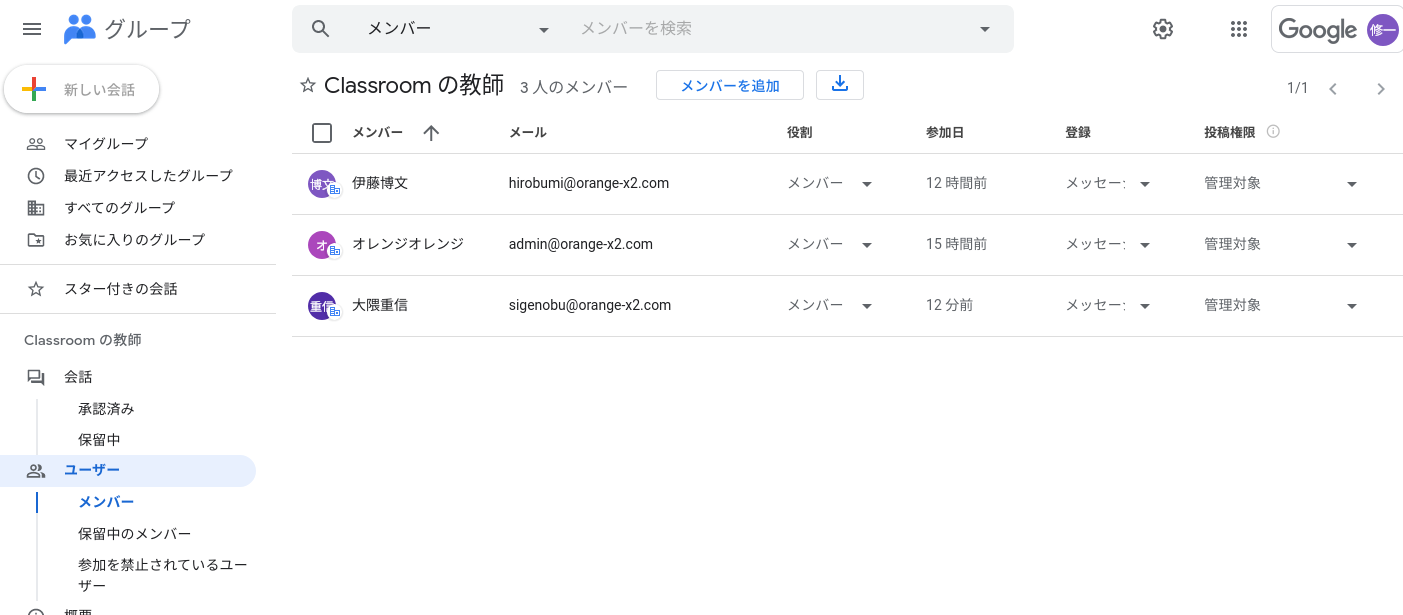Open the main hamburger menu
Screen dimensions: 1403x615
coord(32,29)
